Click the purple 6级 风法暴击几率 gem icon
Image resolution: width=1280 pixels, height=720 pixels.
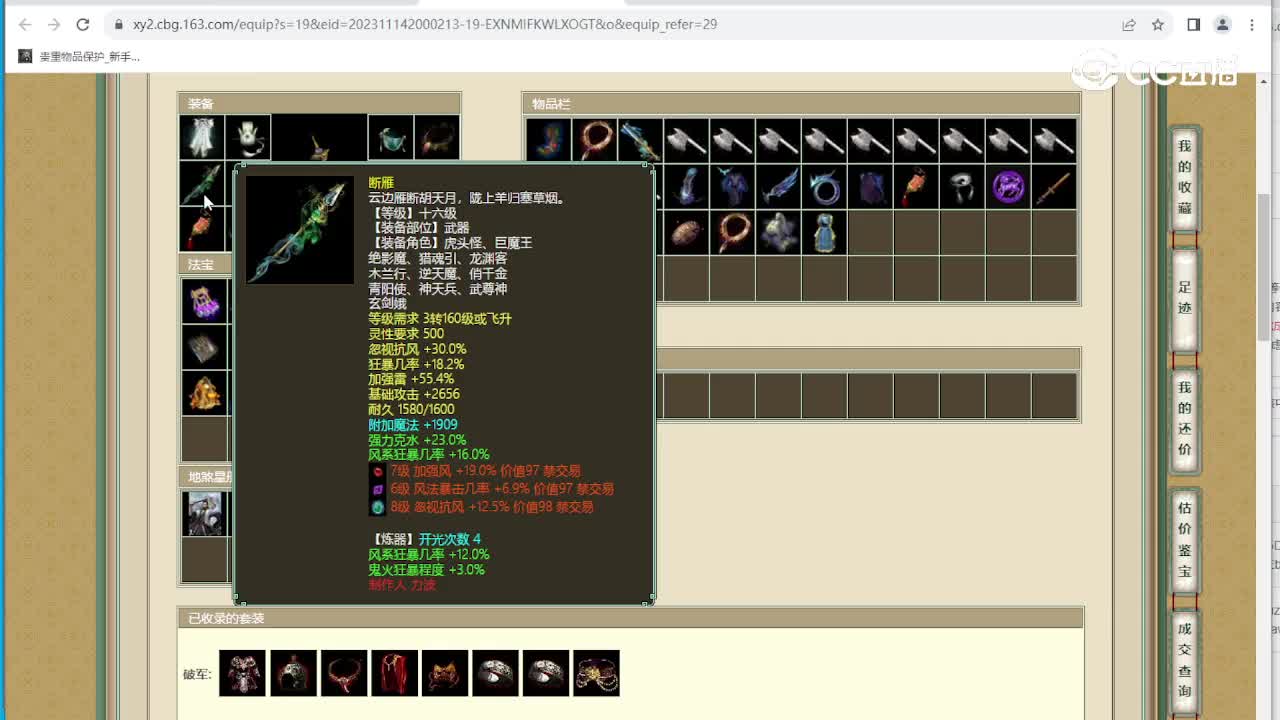[377, 489]
